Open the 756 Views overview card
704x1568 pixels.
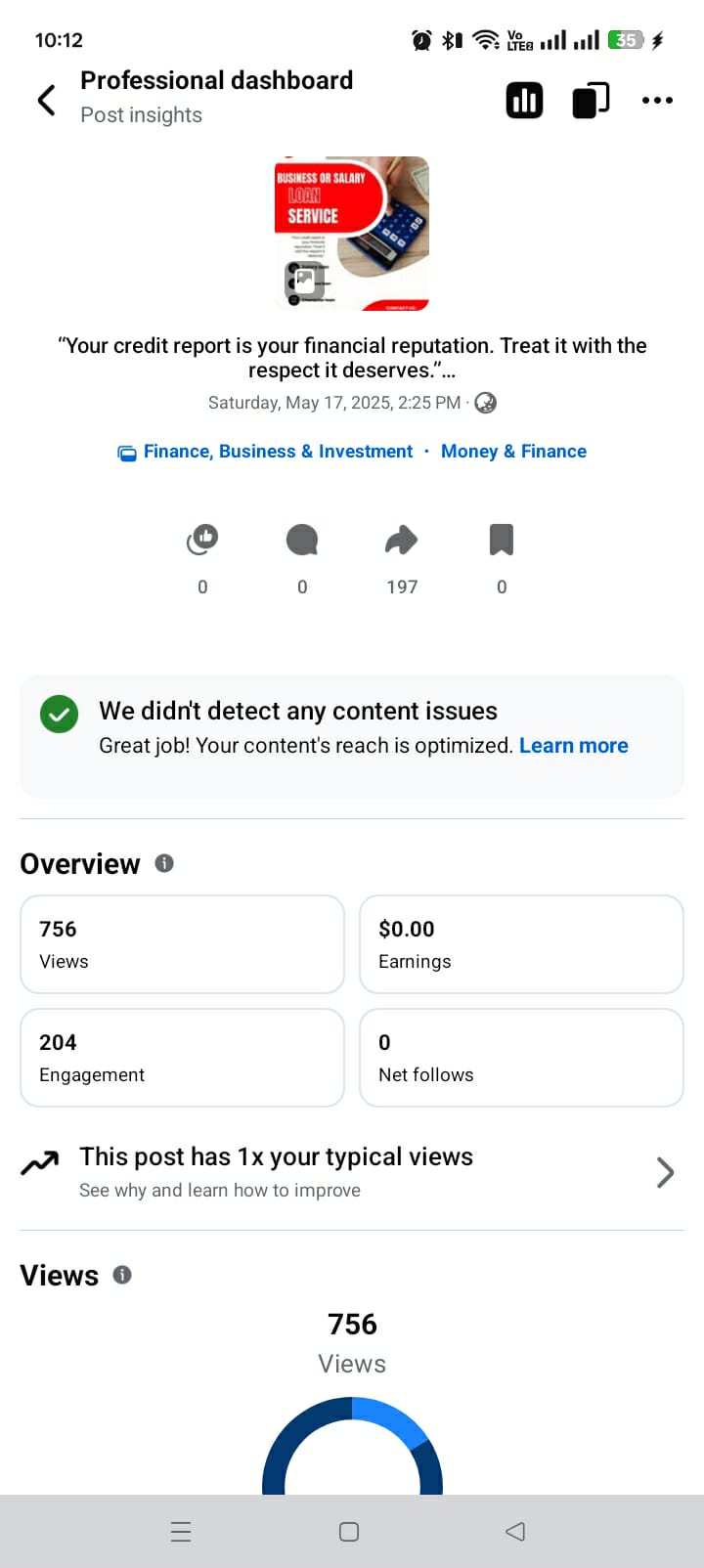coord(182,944)
